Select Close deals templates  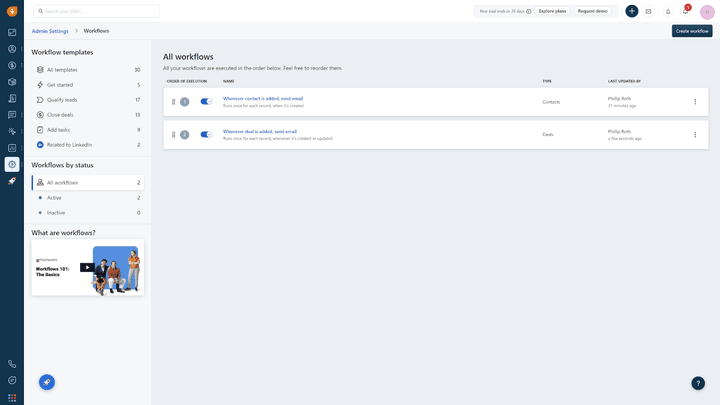pyautogui.click(x=88, y=115)
